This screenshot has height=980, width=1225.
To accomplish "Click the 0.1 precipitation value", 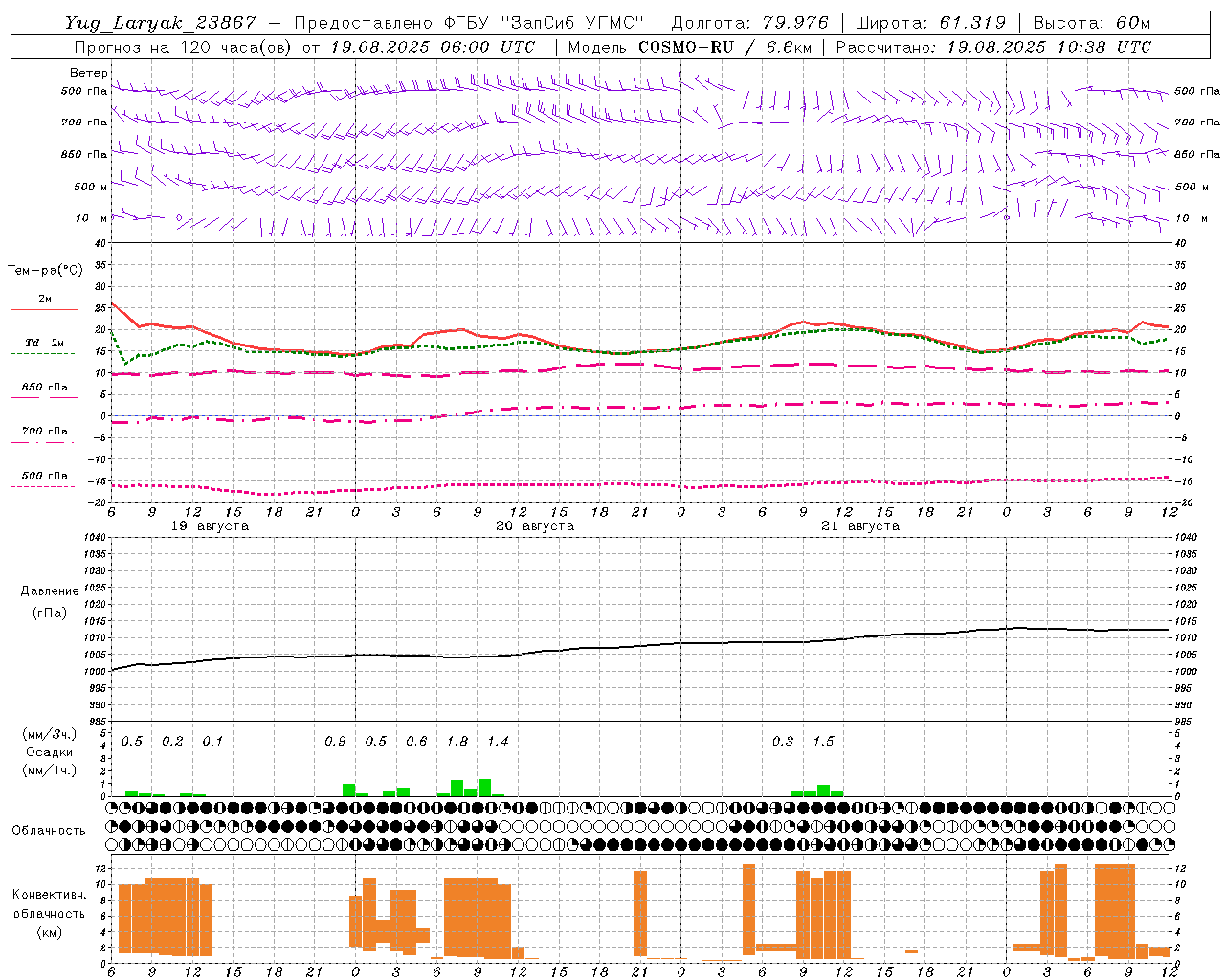I will [212, 742].
